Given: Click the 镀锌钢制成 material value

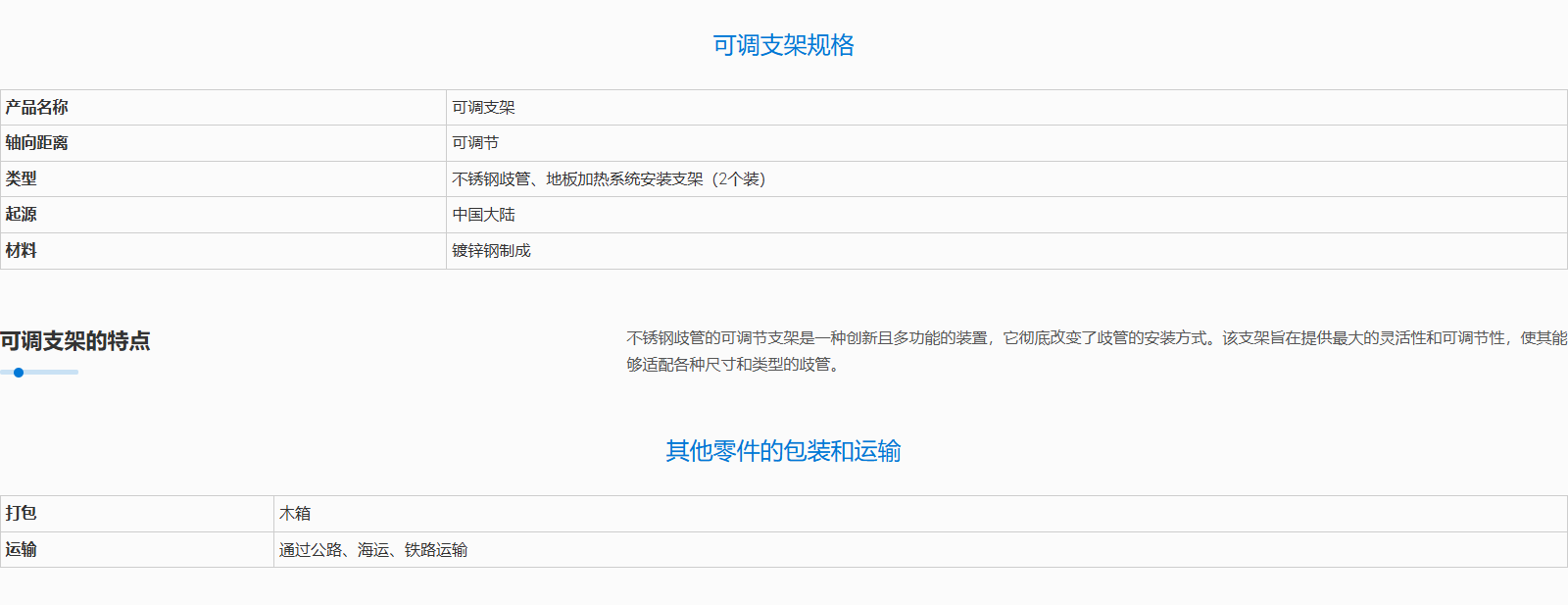Looking at the screenshot, I should (491, 251).
